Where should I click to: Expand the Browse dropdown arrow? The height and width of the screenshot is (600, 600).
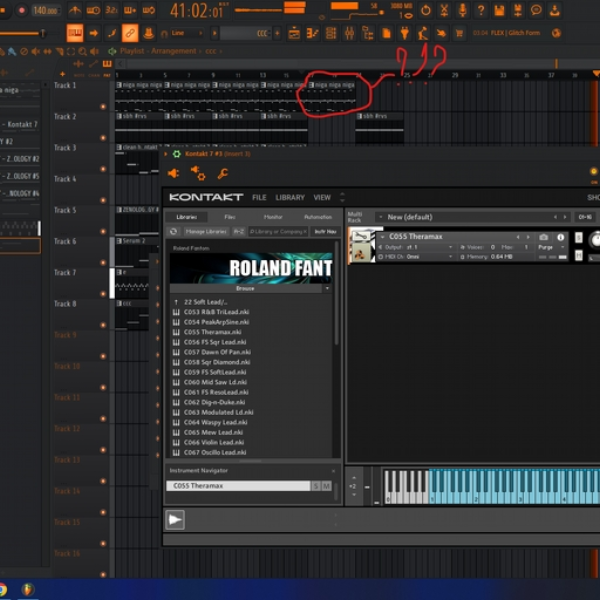[327, 289]
